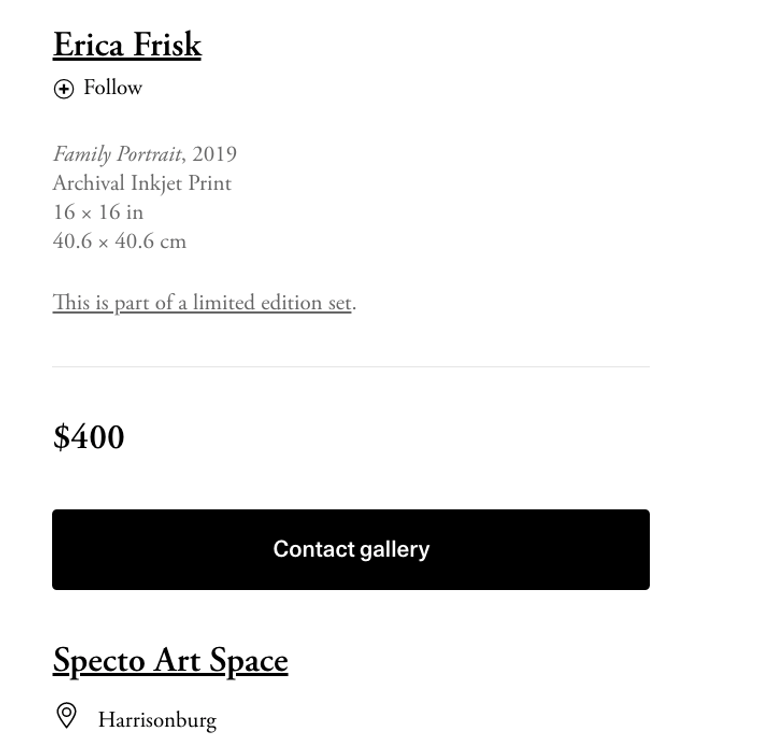Click the 16 × 16 in dimensions
Screen dimensions: 759x752
[98, 212]
